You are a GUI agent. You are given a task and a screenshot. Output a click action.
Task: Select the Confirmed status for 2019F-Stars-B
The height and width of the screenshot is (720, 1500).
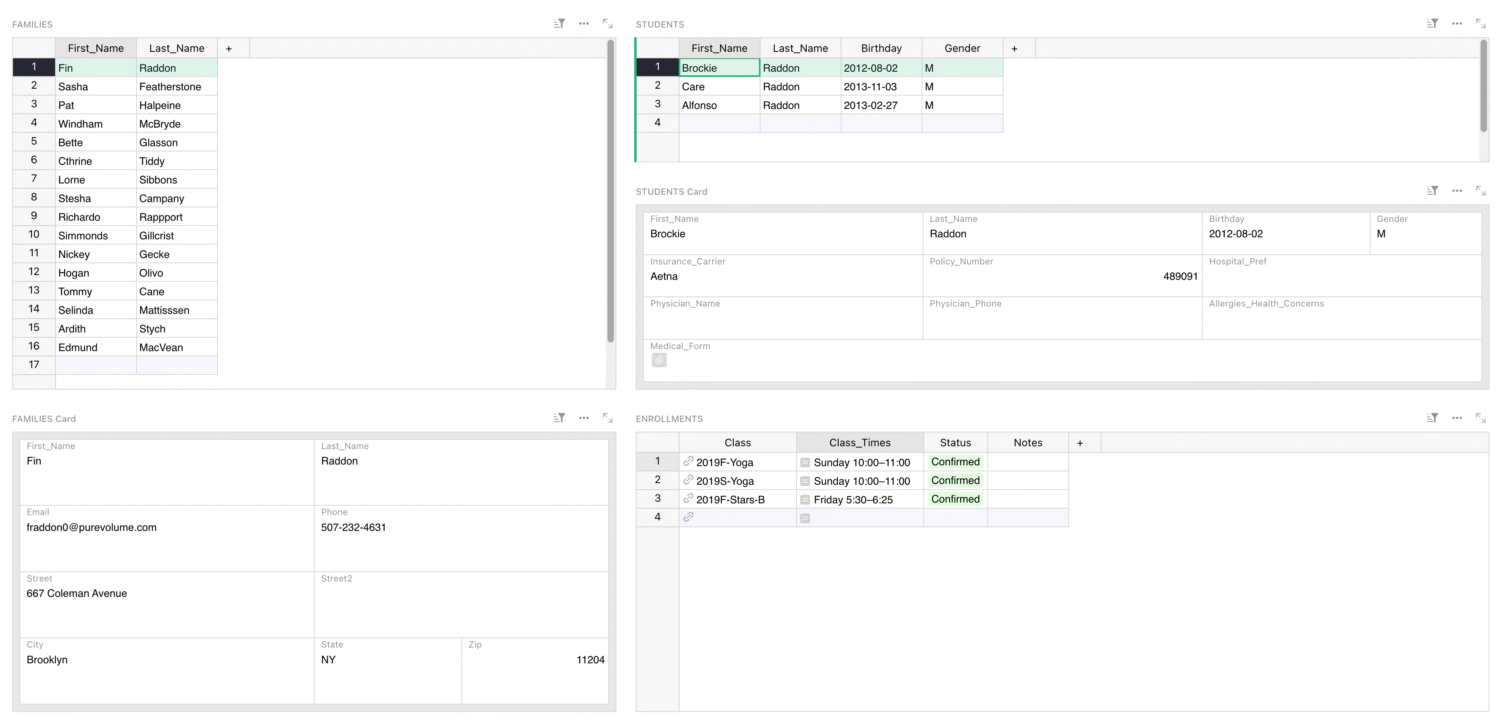click(955, 499)
